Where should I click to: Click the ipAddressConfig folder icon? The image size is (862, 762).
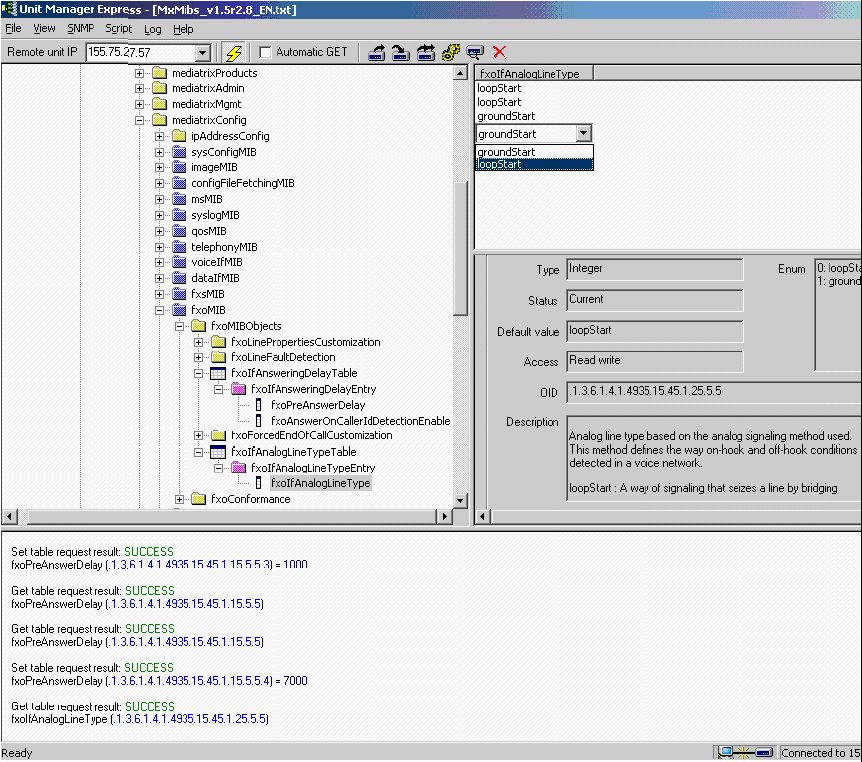click(x=179, y=136)
